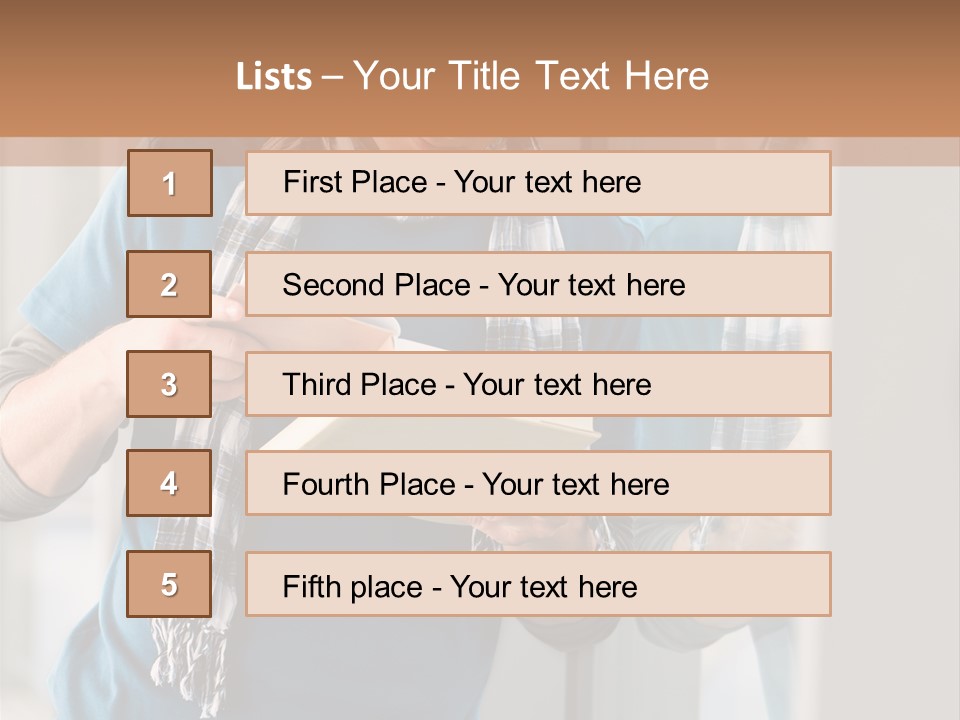Click the word here in First Place line

tap(612, 182)
